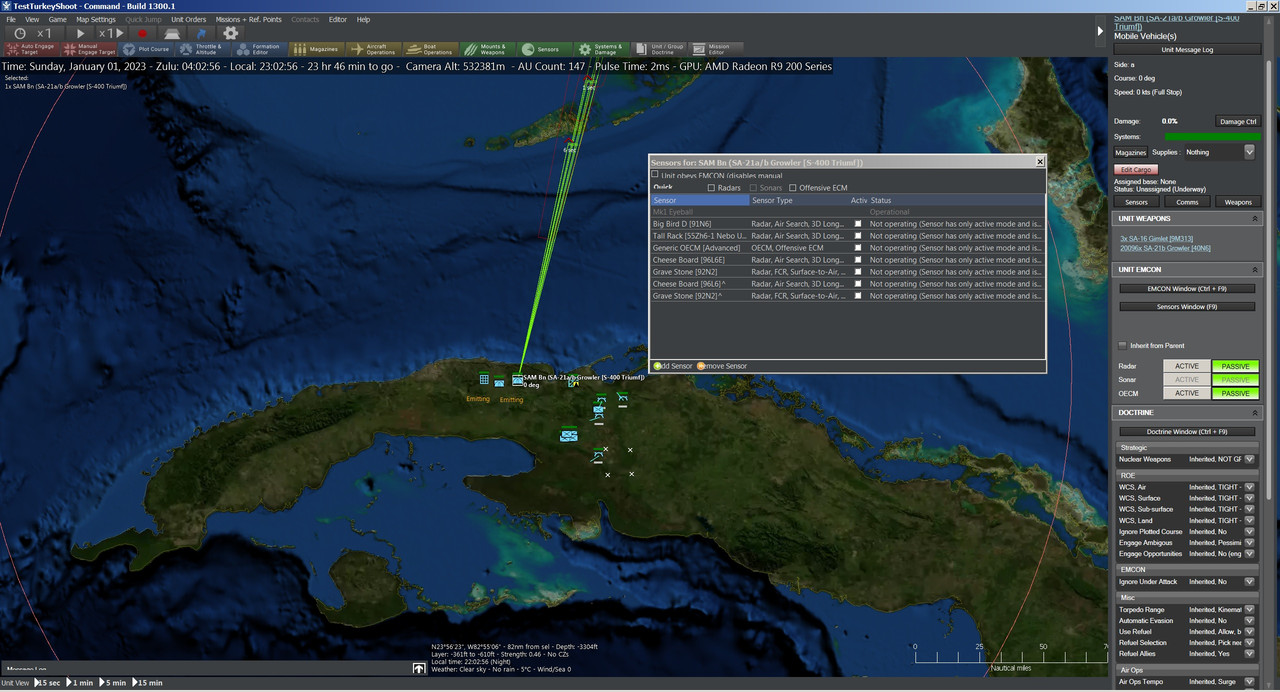
Task: Open Unit Orders menu
Action: click(x=189, y=19)
